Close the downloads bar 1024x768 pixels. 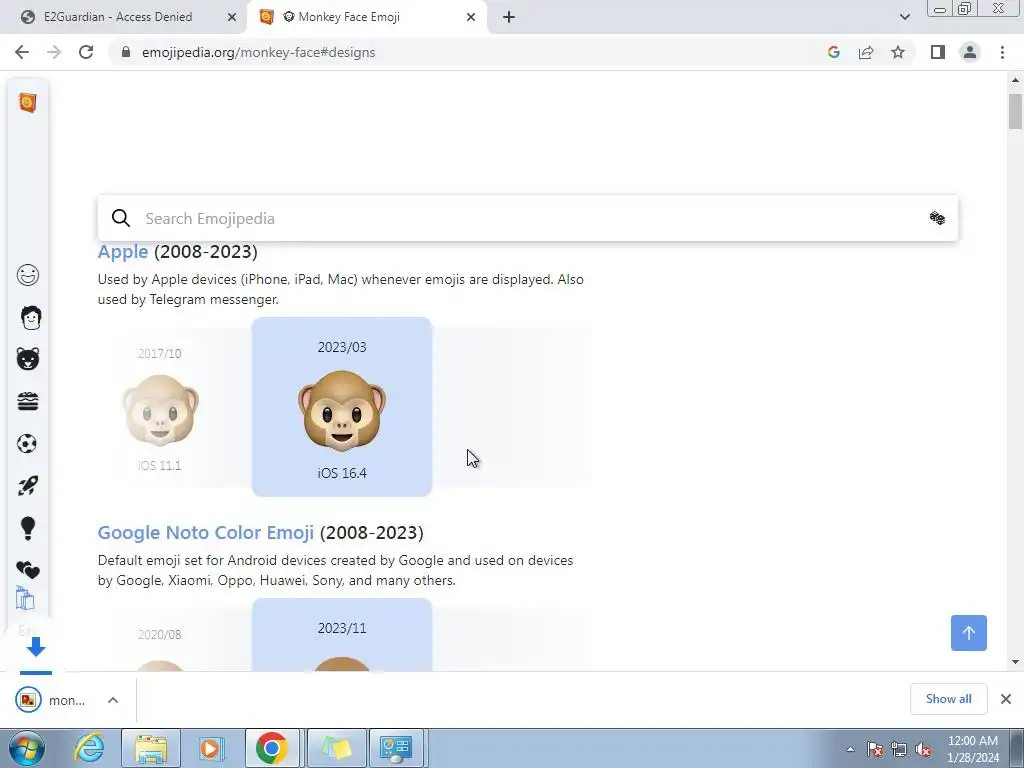pyautogui.click(x=1006, y=699)
